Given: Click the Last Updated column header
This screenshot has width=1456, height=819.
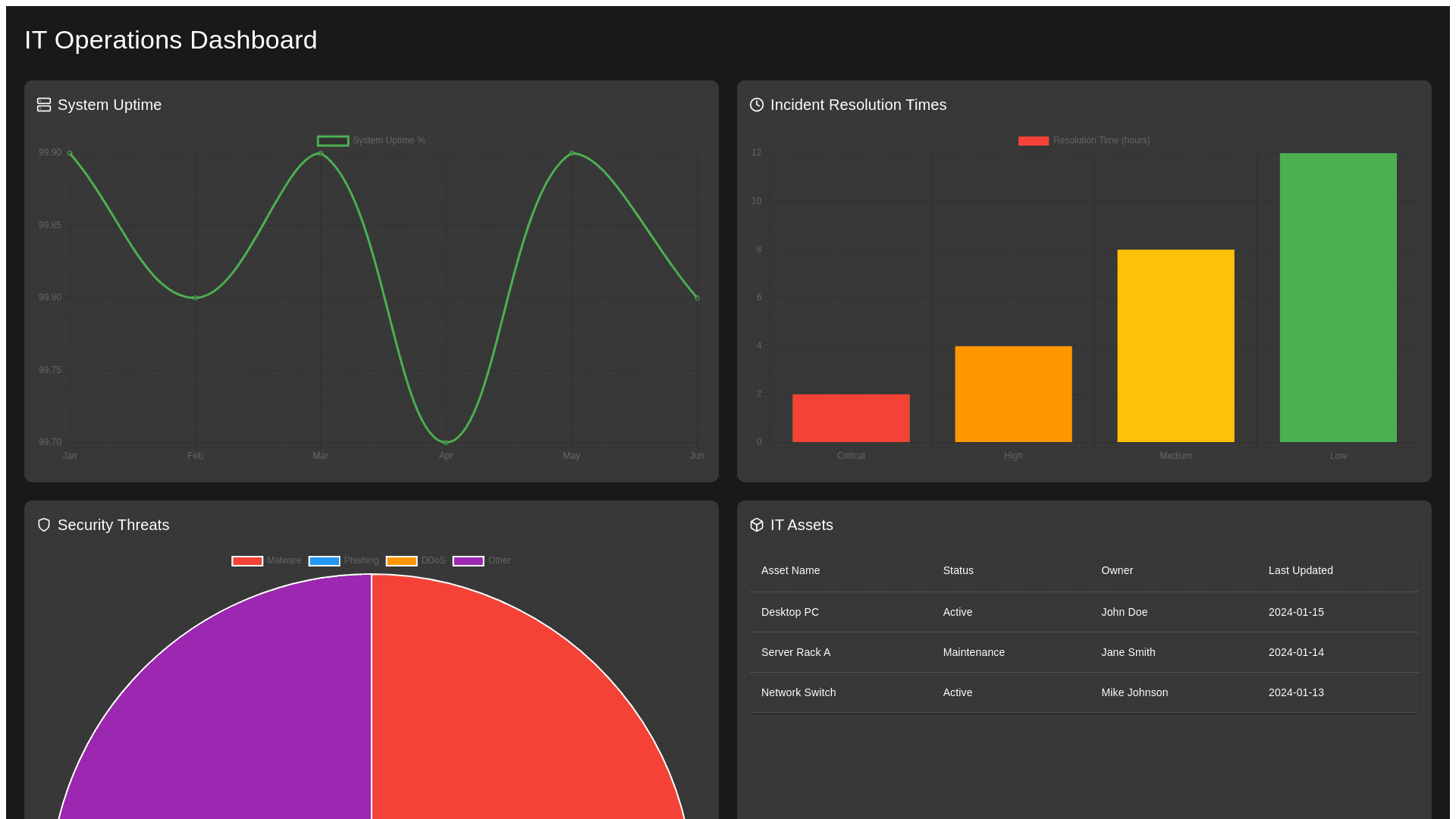Looking at the screenshot, I should 1300,570.
